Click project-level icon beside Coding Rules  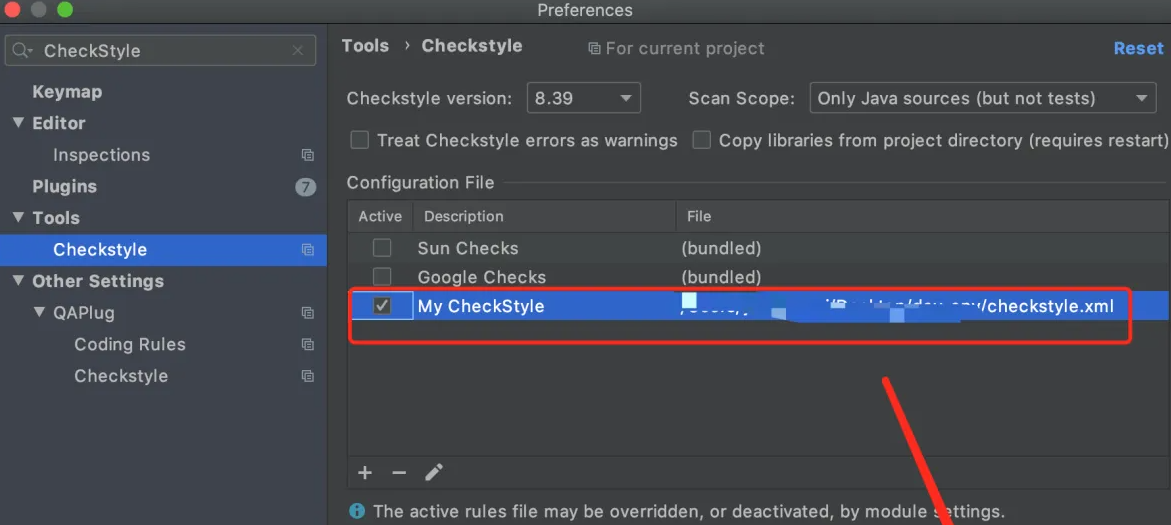[x=308, y=345]
